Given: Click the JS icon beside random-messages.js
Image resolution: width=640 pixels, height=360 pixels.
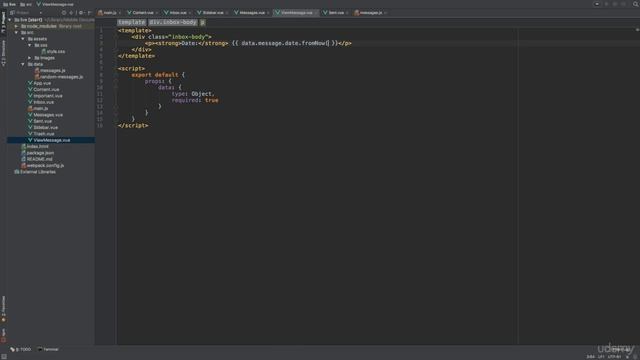Looking at the screenshot, I should (x=37, y=77).
